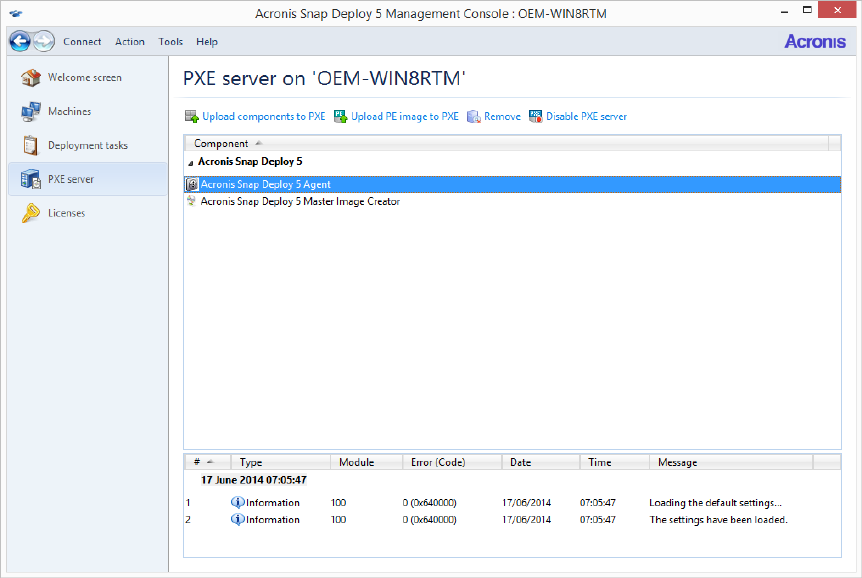Click the Upload components to PXE icon

[192, 117]
